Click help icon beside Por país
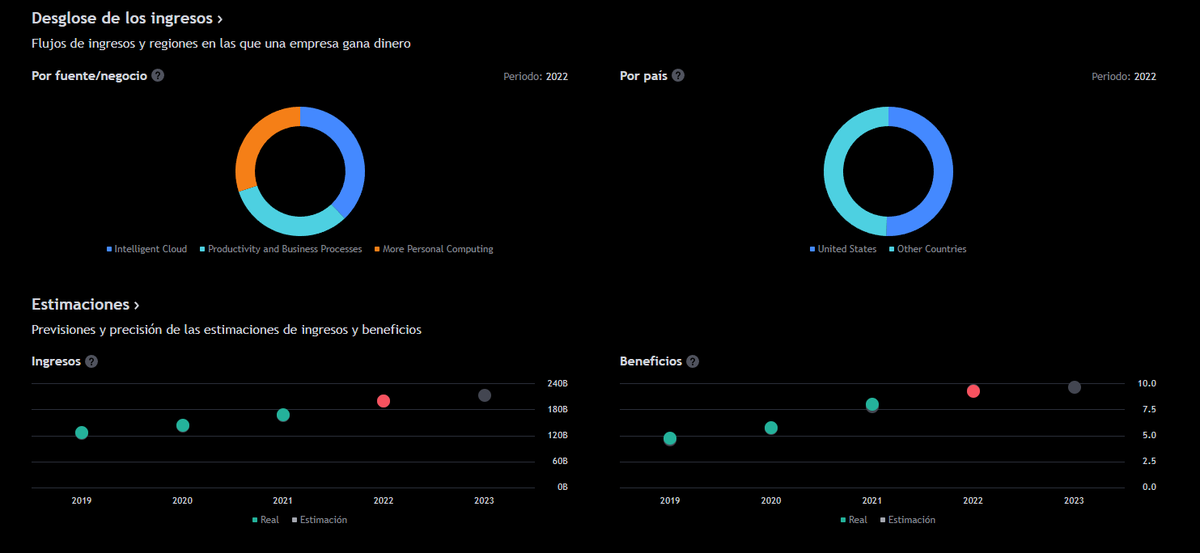This screenshot has height=553, width=1200. pyautogui.click(x=678, y=76)
